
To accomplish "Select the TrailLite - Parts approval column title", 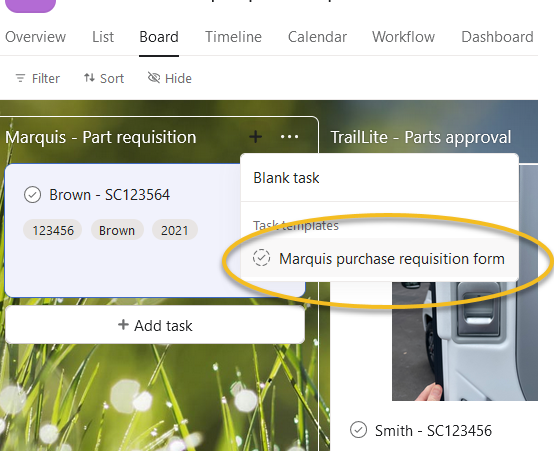I will [421, 137].
